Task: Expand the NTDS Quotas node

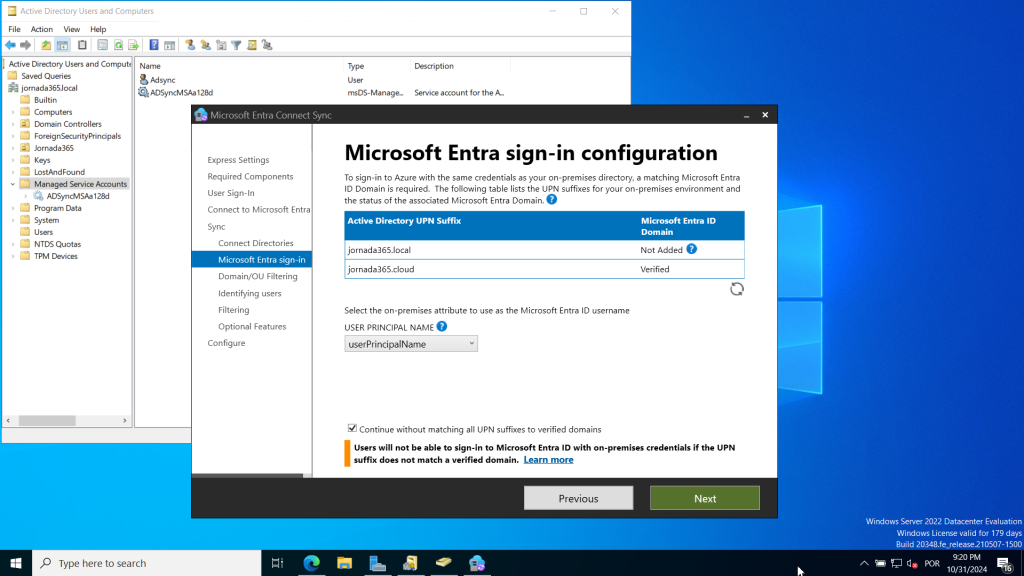Action: pyautogui.click(x=13, y=244)
